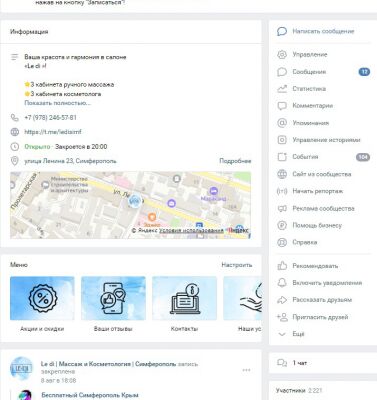Image resolution: width=377 pixels, height=400 pixels.
Task: Click the location pin icon by the address
Action: [x=14, y=161]
